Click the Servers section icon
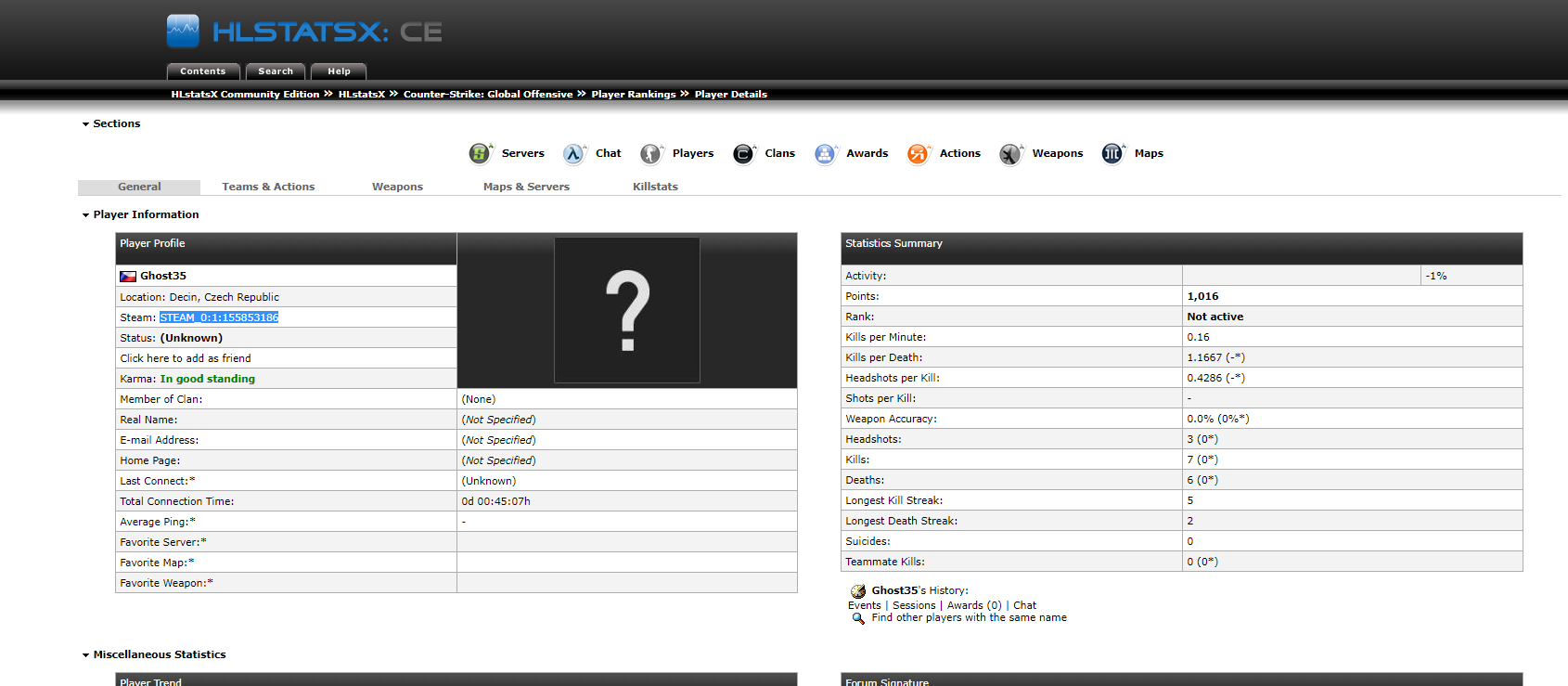This screenshot has height=686, width=1568. coord(480,153)
